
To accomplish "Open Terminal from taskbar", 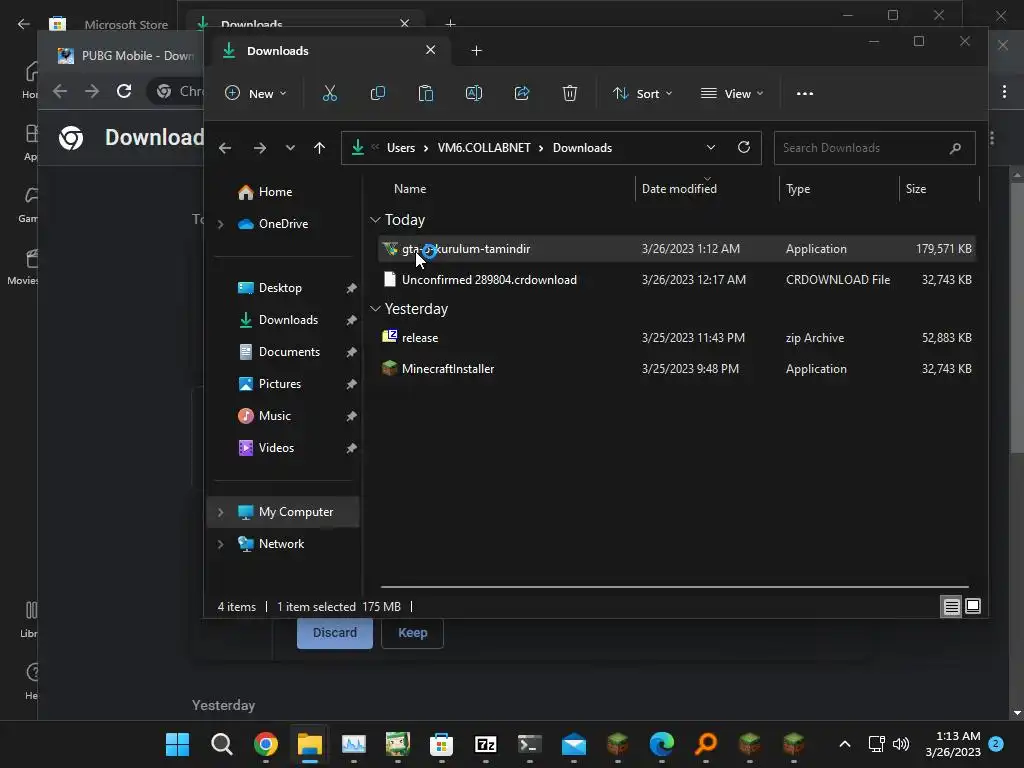I will click(530, 744).
